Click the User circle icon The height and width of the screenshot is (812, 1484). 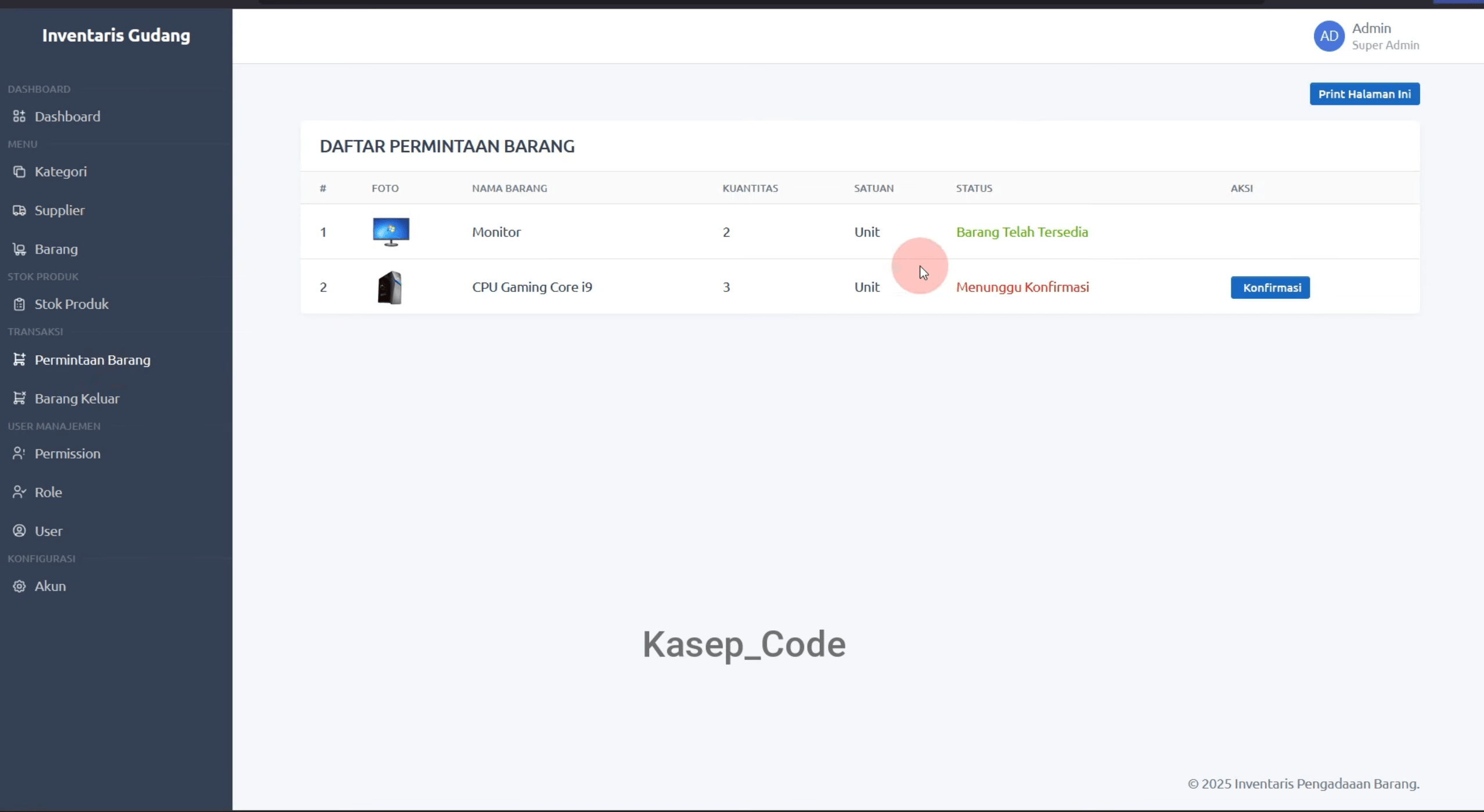click(19, 530)
